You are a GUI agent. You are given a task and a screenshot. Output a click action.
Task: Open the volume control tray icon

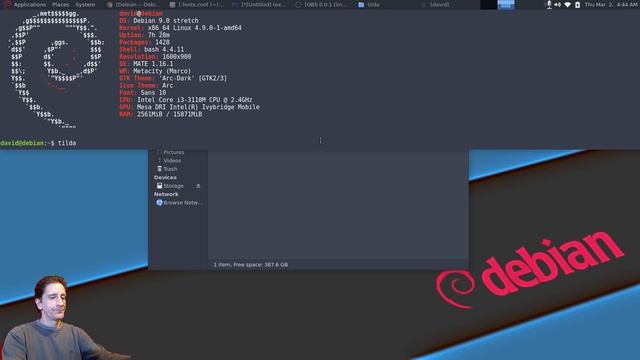[558, 5]
